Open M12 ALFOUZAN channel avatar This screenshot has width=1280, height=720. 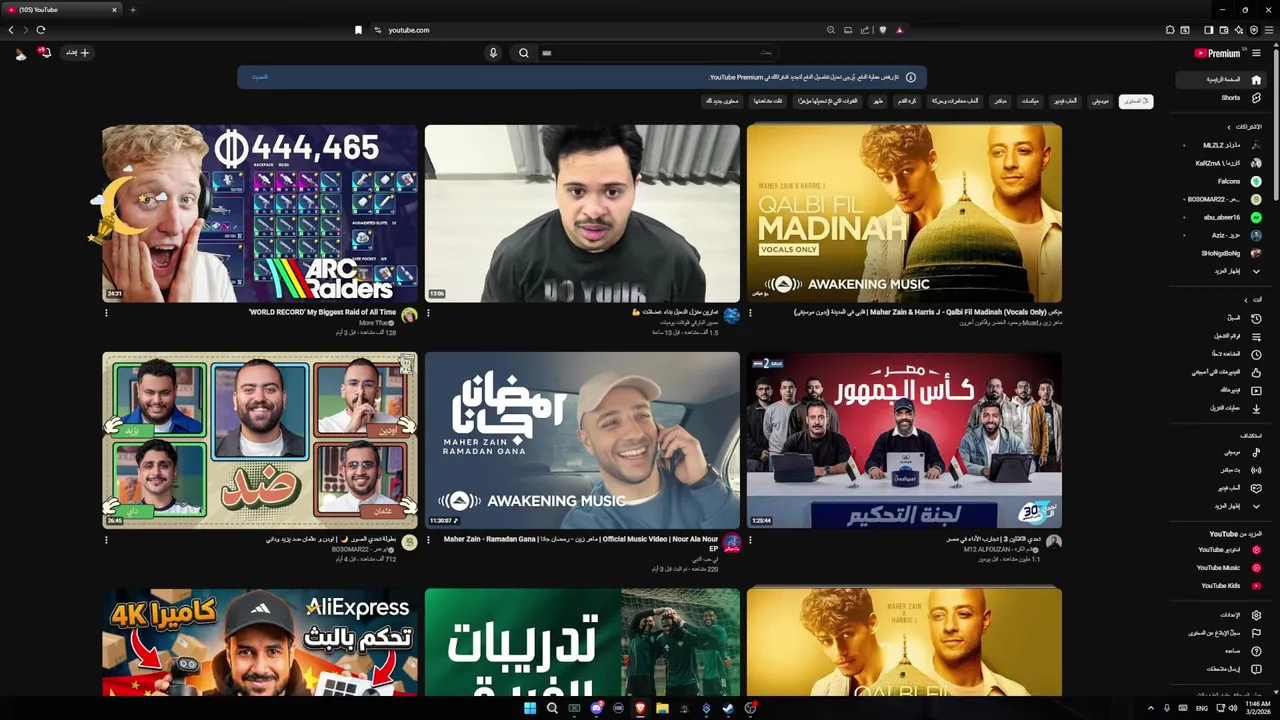tap(1054, 542)
